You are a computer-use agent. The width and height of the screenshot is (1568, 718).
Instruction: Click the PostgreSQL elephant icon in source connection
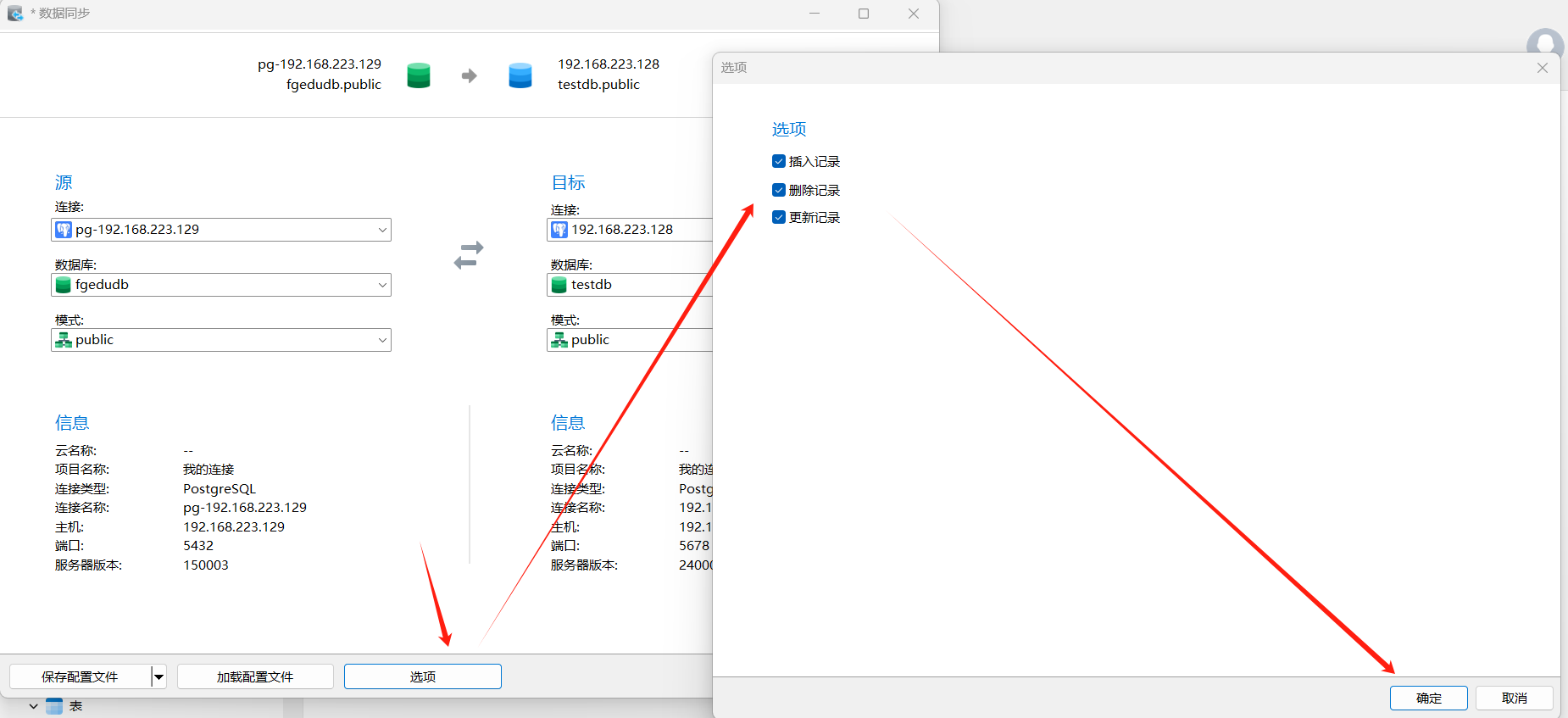64,230
